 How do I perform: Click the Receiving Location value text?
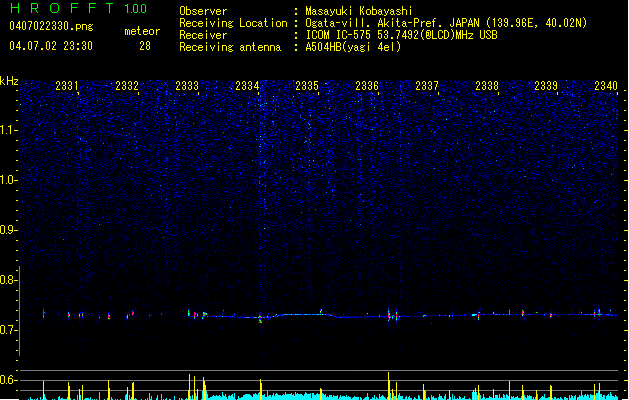(446, 23)
